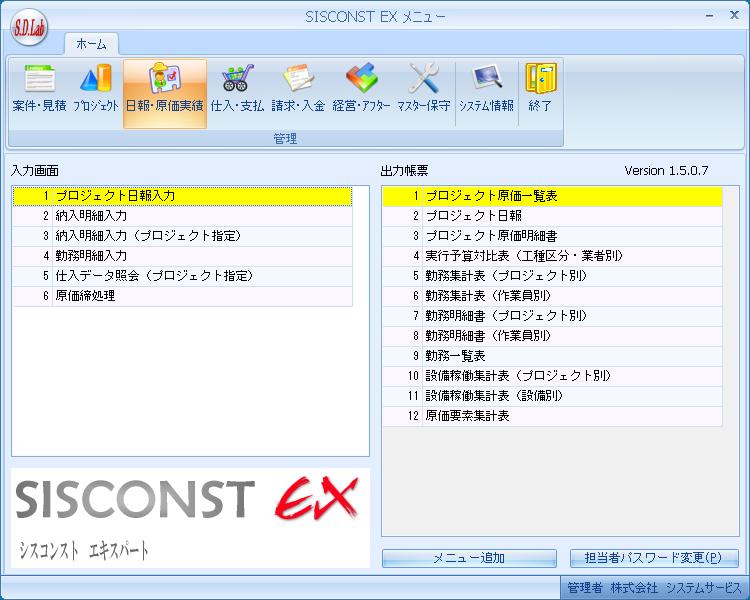Select プロジェクト日報 in output reports
The height and width of the screenshot is (600, 750).
[x=552, y=216]
